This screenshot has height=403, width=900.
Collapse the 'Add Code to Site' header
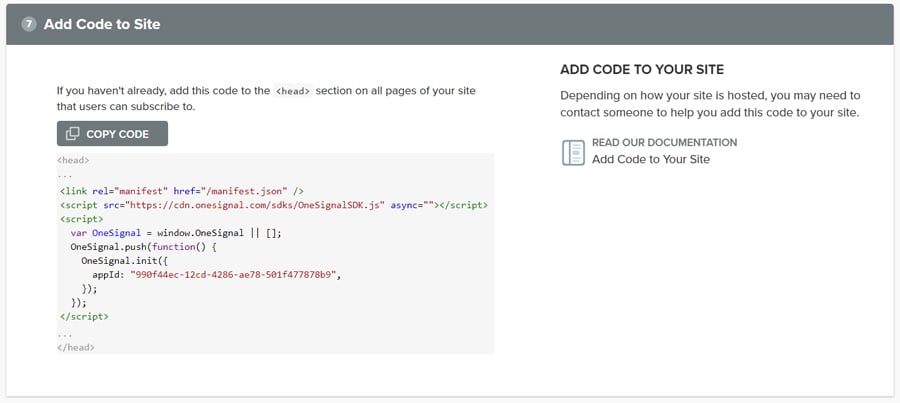click(x=449, y=24)
